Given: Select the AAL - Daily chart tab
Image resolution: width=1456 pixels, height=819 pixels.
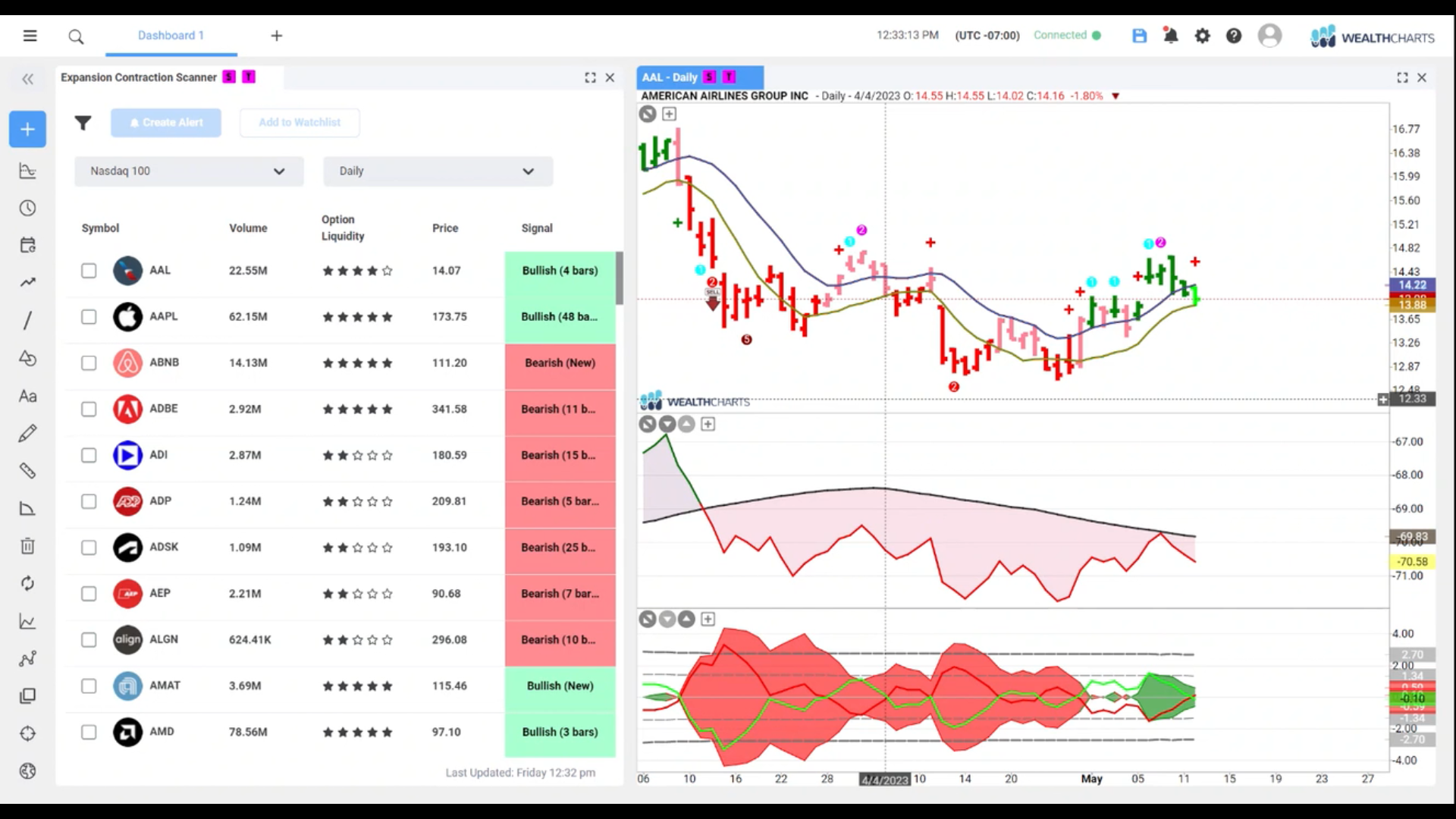Looking at the screenshot, I should [700, 77].
